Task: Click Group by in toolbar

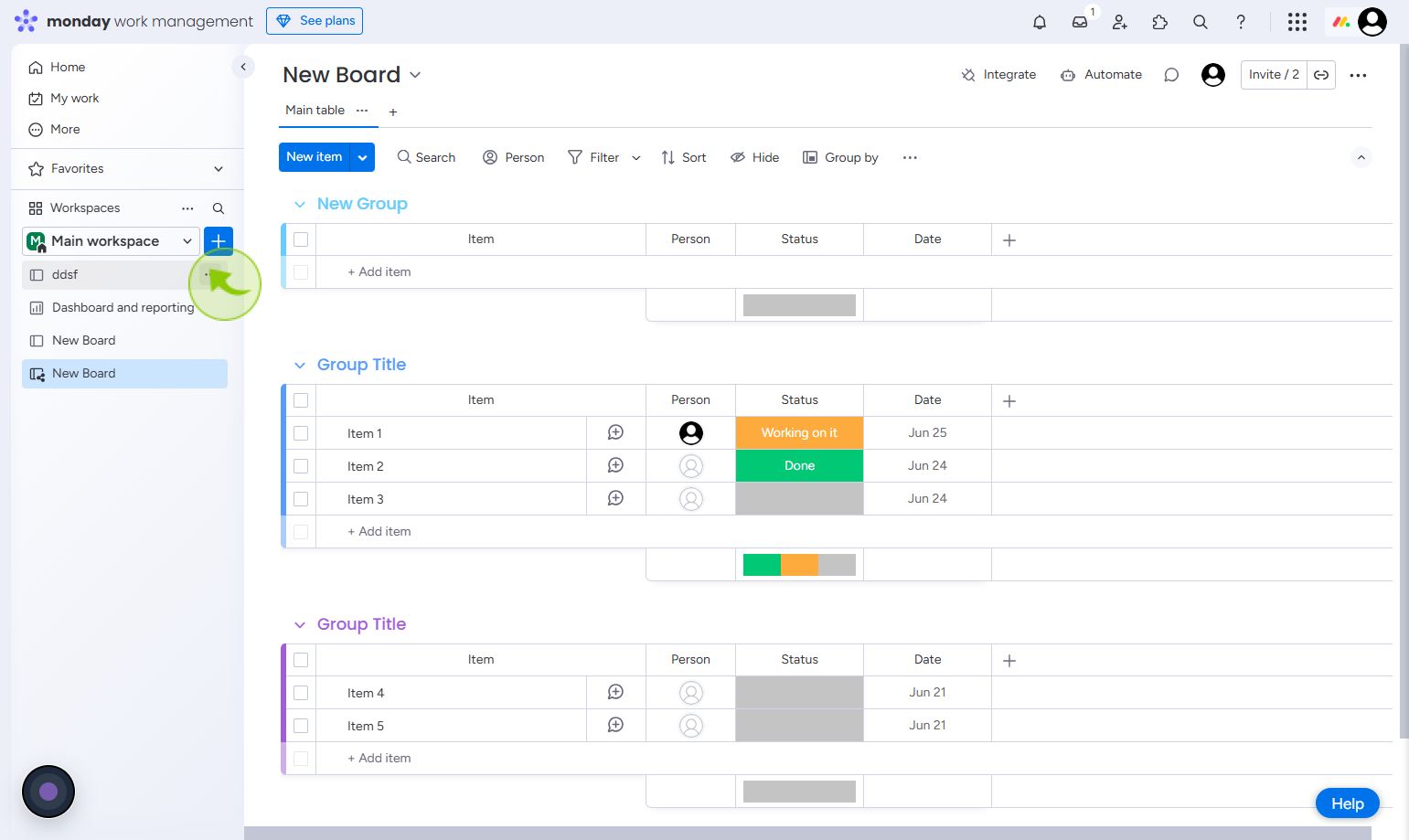Action: (840, 157)
